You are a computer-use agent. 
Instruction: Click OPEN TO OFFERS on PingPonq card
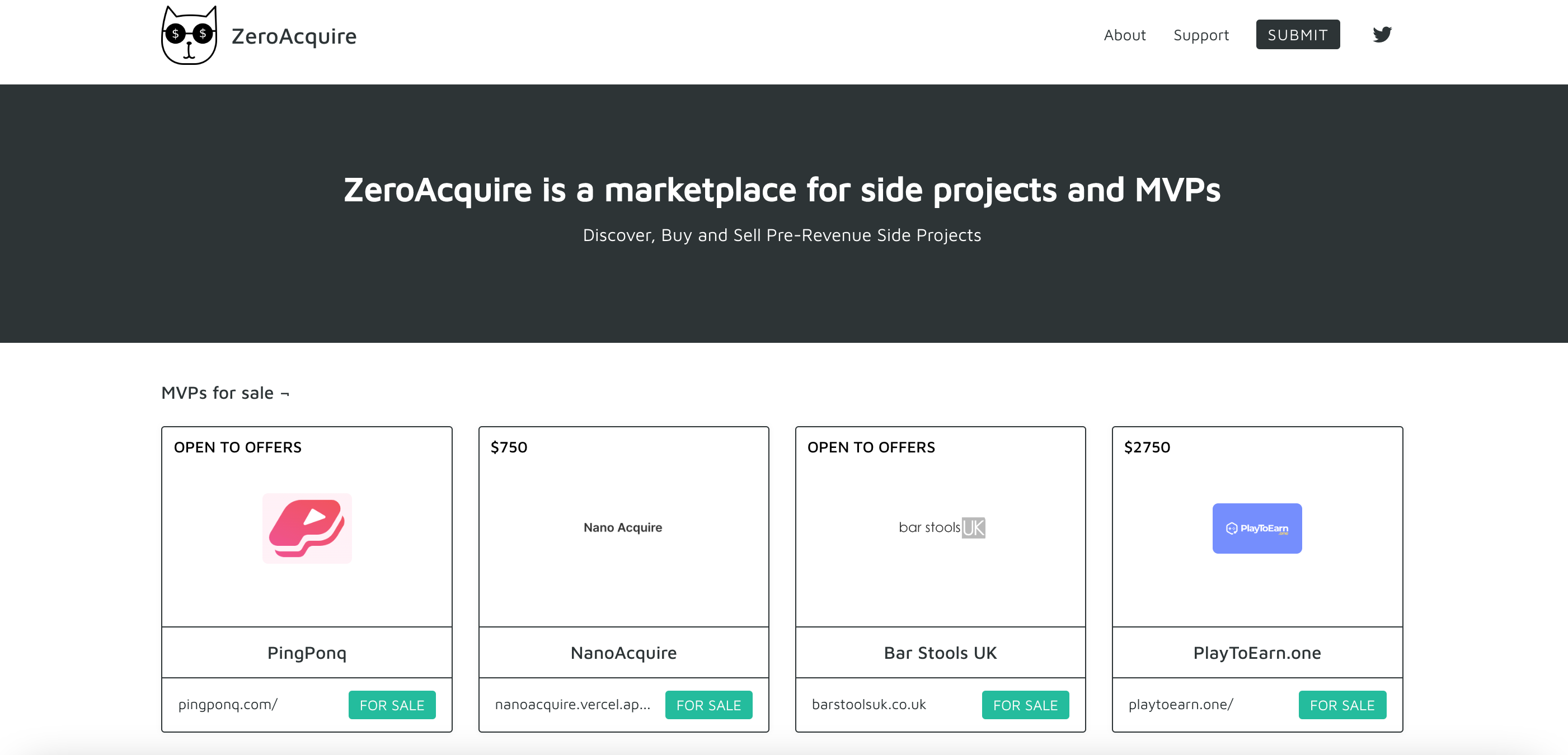pyautogui.click(x=237, y=447)
